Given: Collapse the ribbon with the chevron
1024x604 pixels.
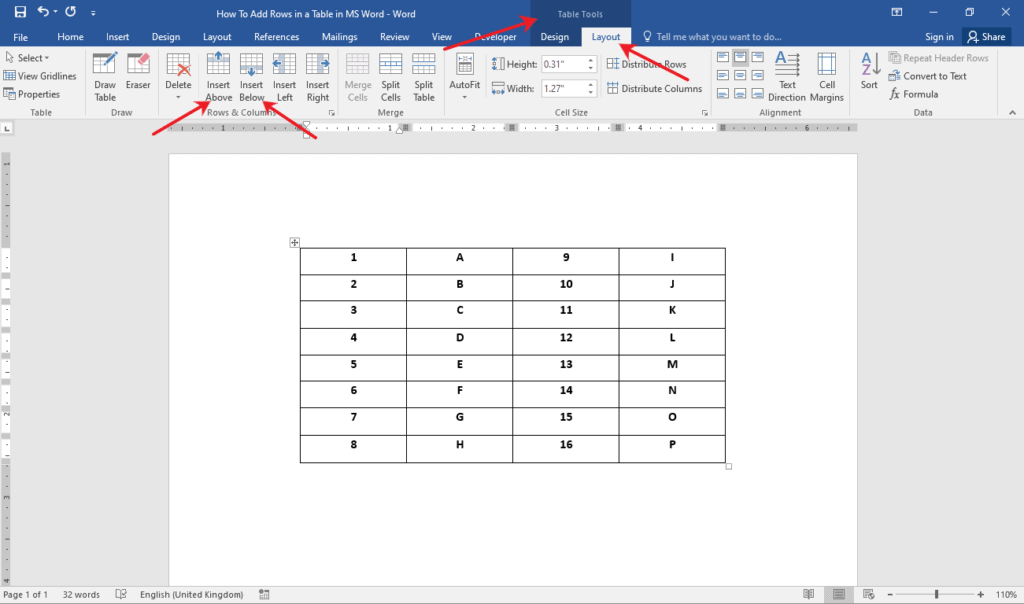Looking at the screenshot, I should (x=1012, y=113).
